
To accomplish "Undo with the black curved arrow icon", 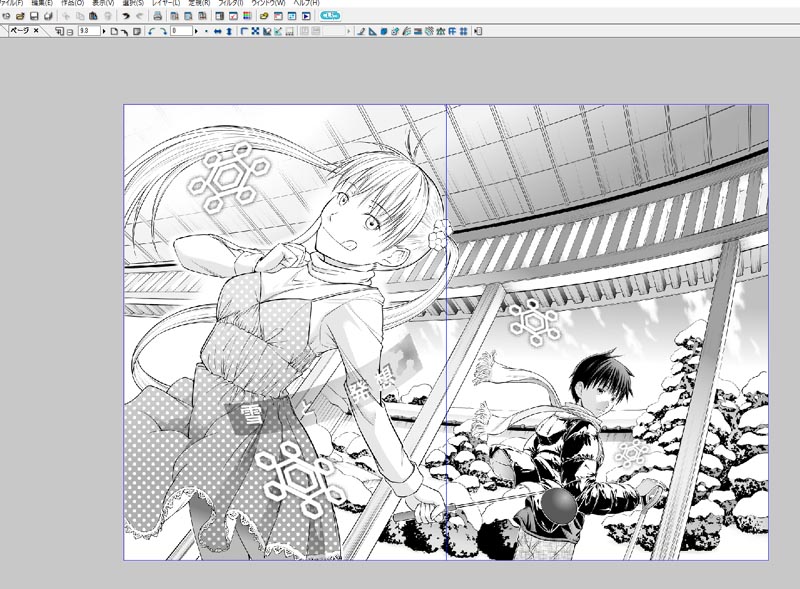I will [x=126, y=16].
